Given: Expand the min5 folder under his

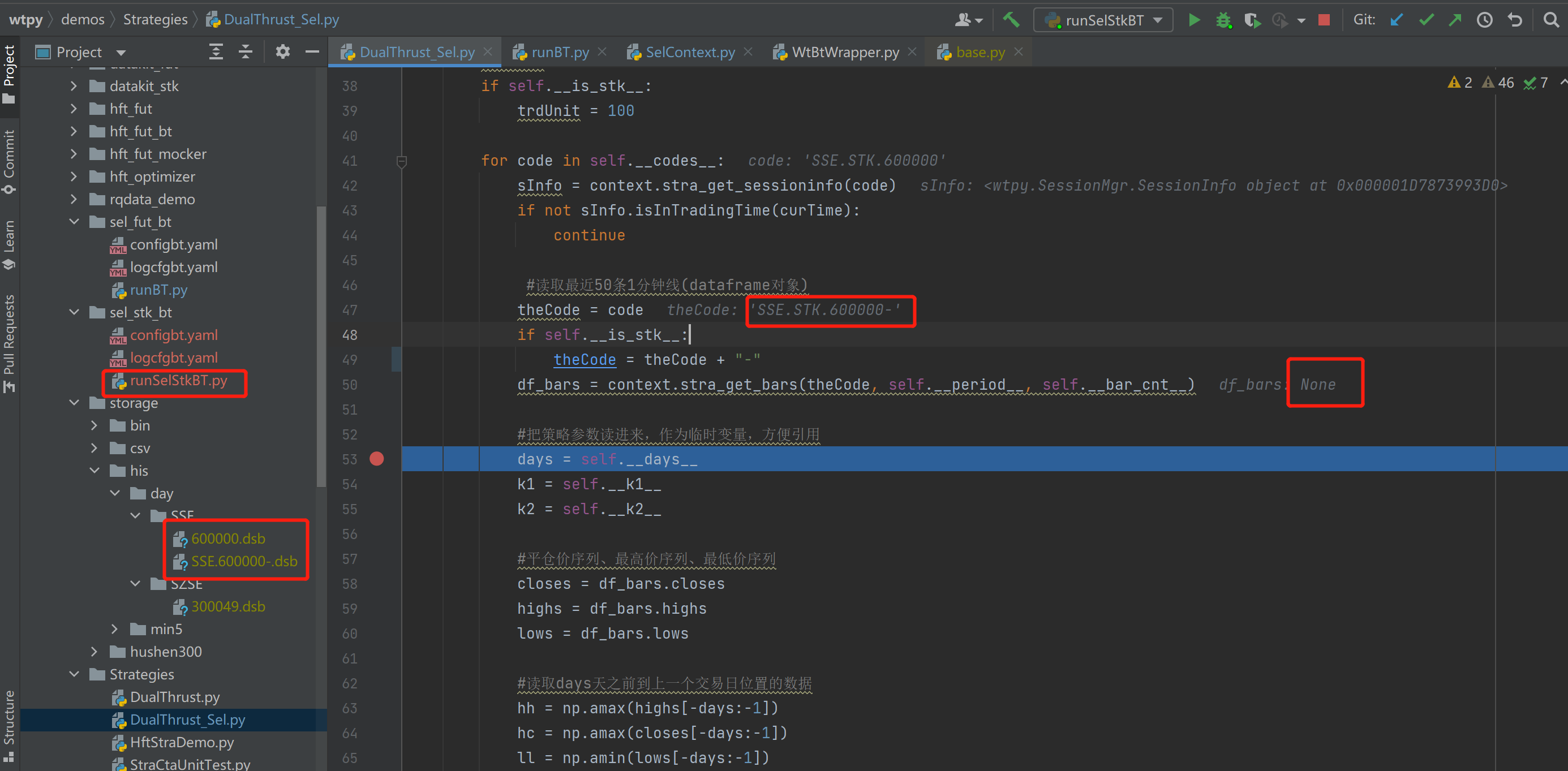Looking at the screenshot, I should point(114,628).
